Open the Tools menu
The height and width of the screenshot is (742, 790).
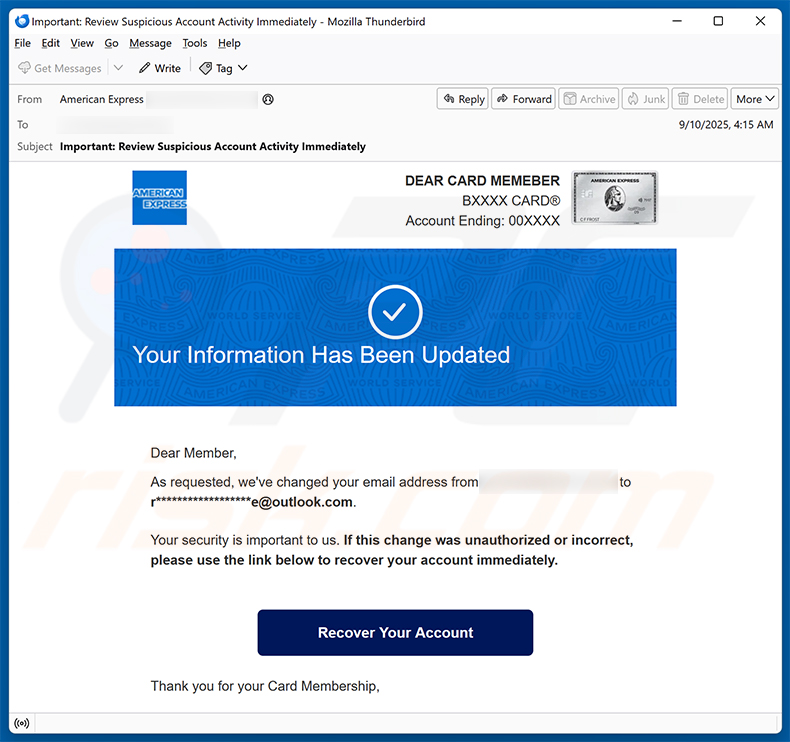[194, 43]
